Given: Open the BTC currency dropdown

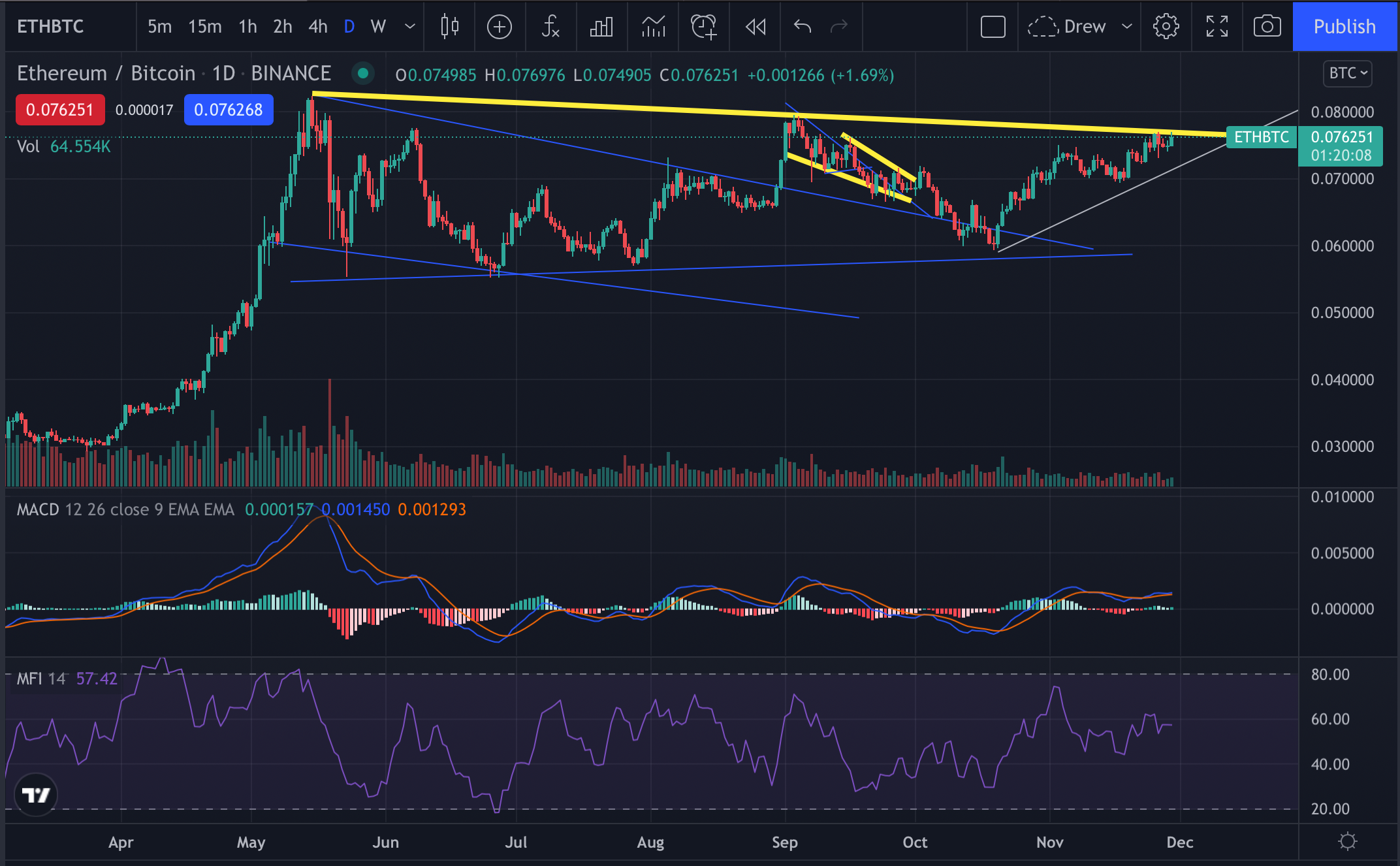Looking at the screenshot, I should point(1348,73).
